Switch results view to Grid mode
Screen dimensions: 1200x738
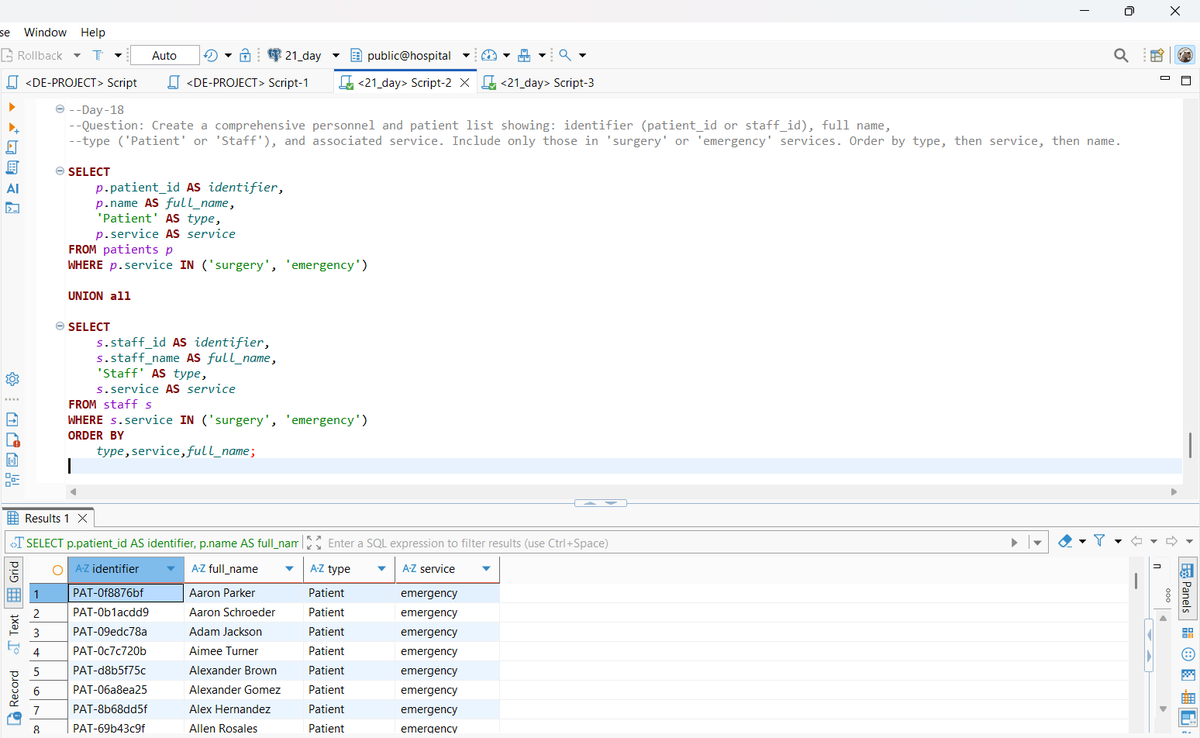14,585
